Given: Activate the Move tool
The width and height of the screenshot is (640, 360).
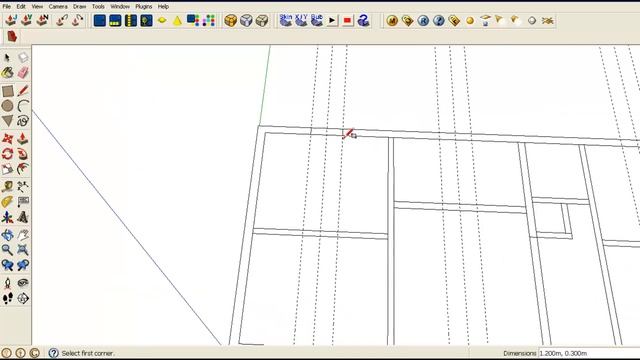Looking at the screenshot, I should (7, 139).
